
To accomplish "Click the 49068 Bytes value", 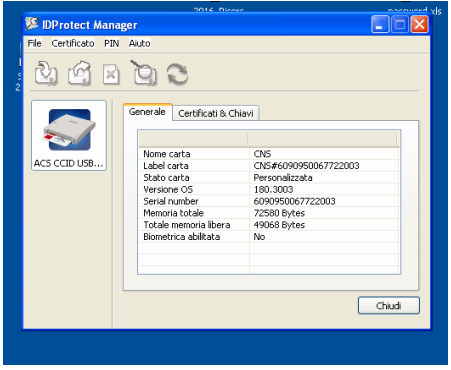I will 279,225.
